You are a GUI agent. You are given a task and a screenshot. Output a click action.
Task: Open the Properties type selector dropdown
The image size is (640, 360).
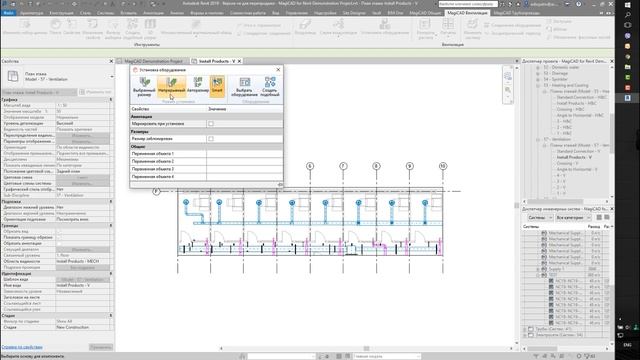pyautogui.click(x=111, y=77)
